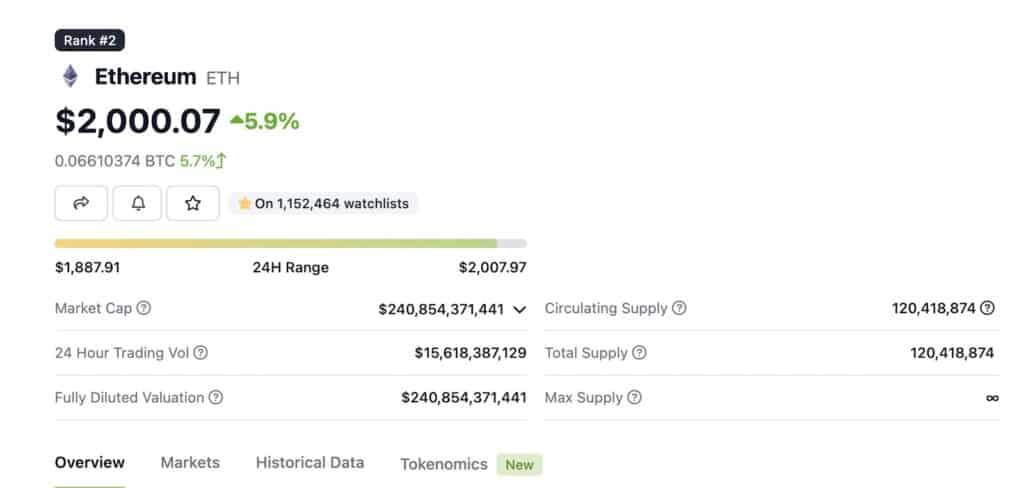Click the bell alert icon button
This screenshot has height=488, width=1024.
coord(137,203)
